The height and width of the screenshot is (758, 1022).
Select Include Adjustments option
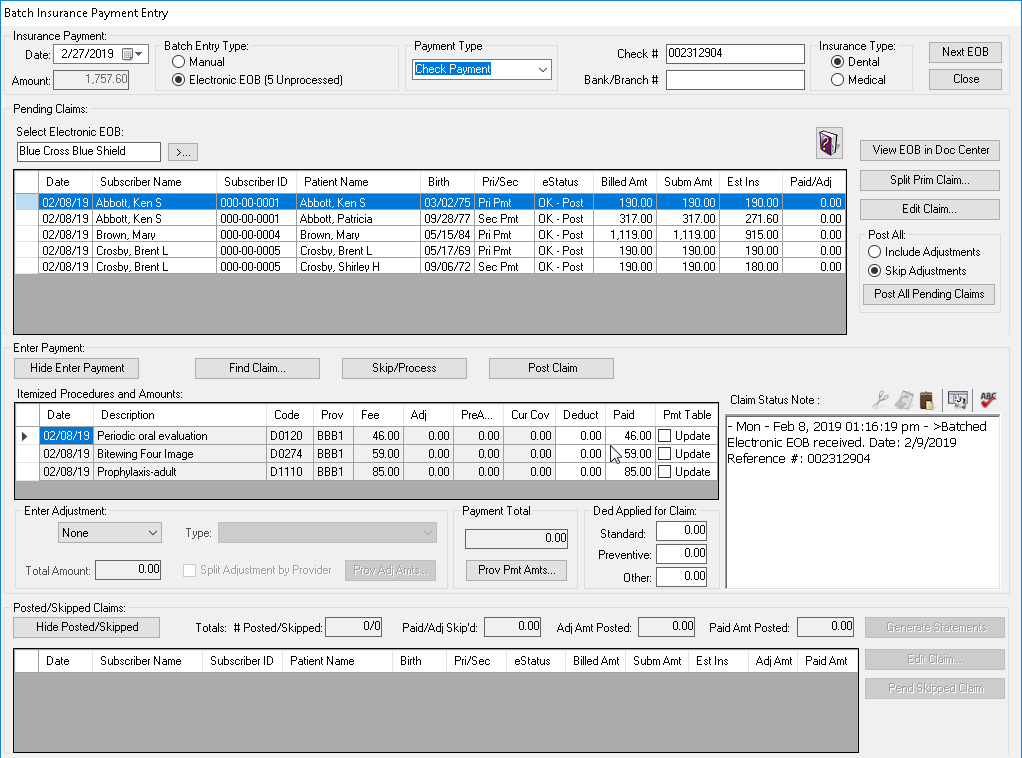click(x=874, y=252)
